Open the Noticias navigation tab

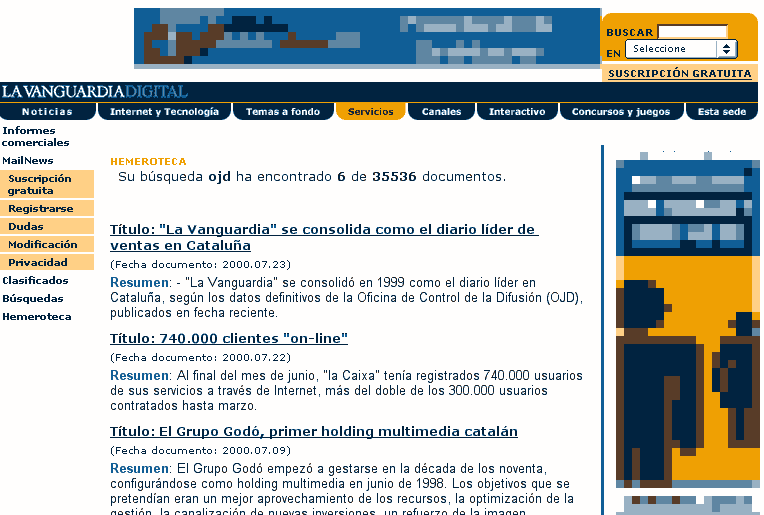tap(47, 112)
